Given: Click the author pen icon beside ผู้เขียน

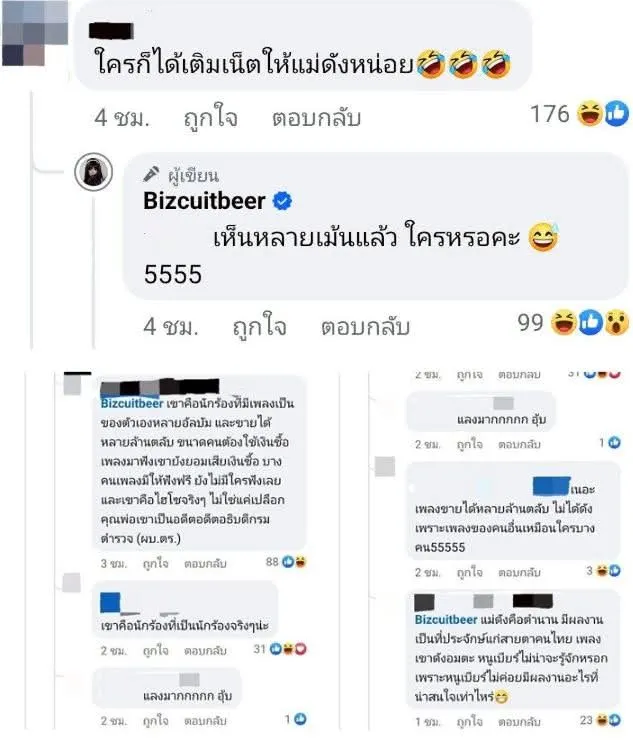Looking at the screenshot, I should click(151, 174).
